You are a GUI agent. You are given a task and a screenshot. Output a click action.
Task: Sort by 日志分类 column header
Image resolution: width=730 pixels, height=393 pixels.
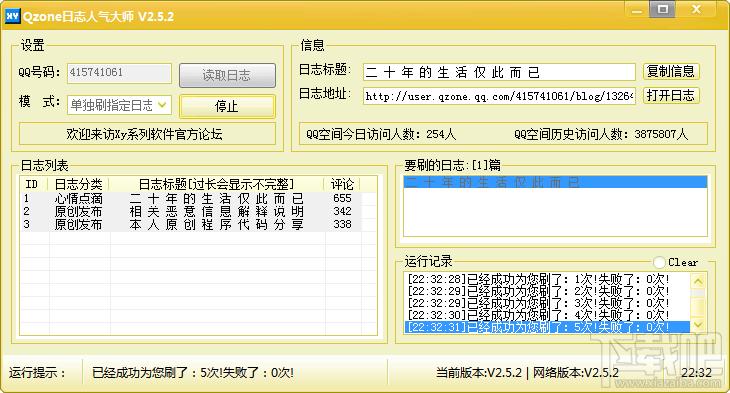(x=79, y=184)
